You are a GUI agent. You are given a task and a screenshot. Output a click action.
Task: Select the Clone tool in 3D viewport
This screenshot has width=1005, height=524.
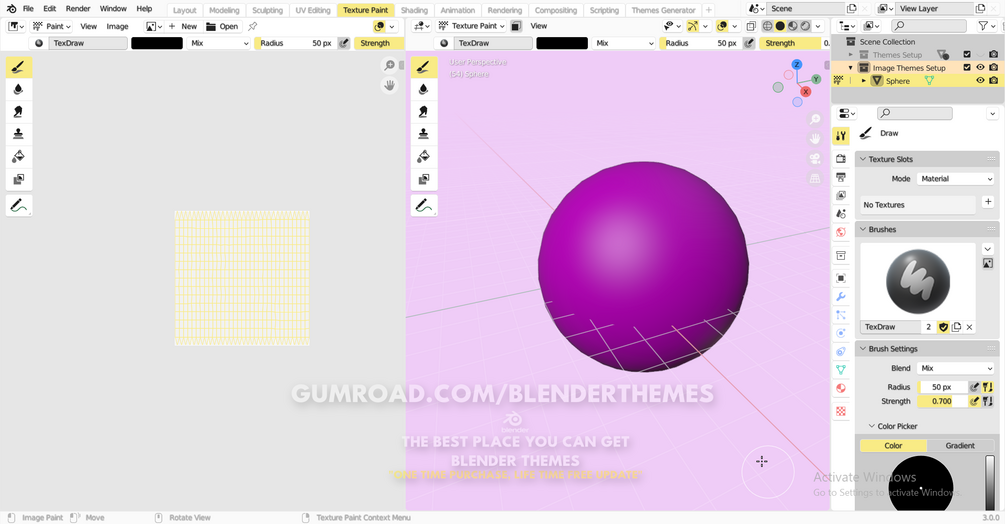click(x=424, y=134)
